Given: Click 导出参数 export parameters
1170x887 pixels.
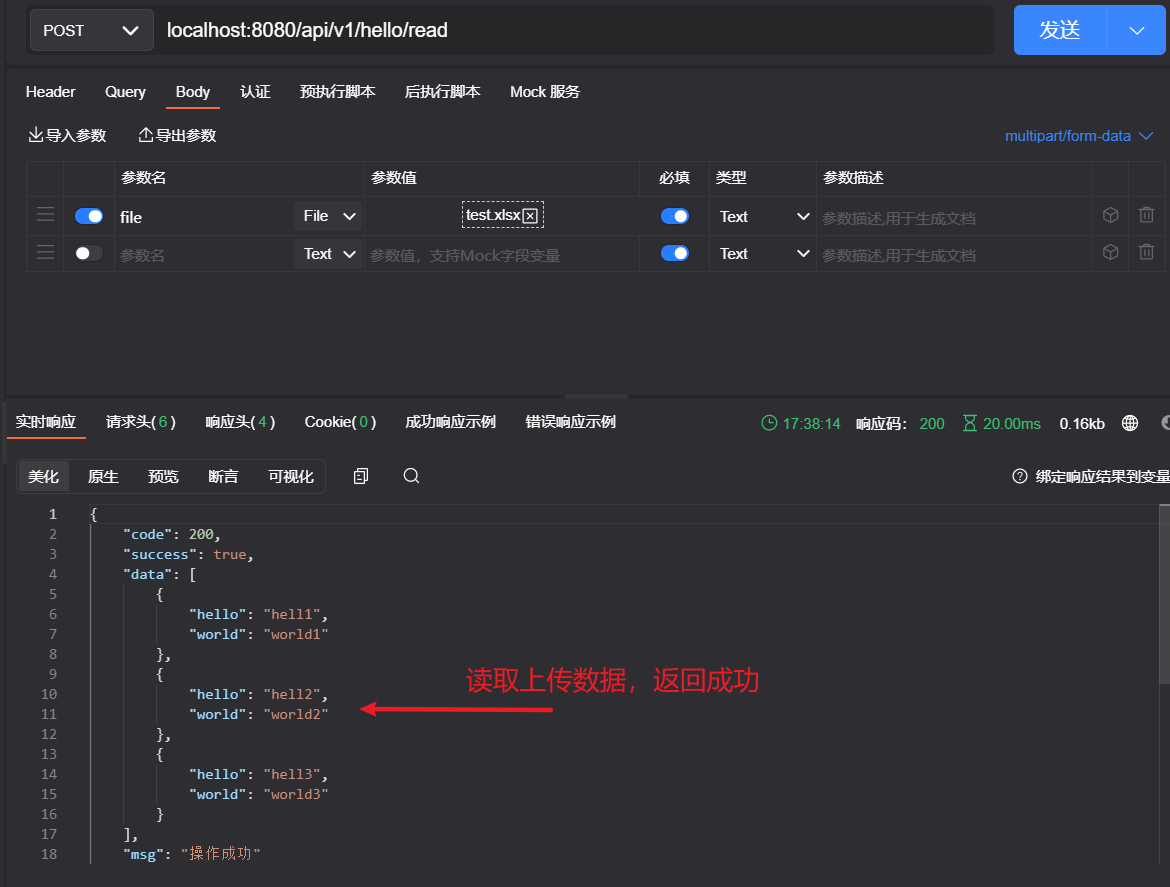Looking at the screenshot, I should pos(177,135).
